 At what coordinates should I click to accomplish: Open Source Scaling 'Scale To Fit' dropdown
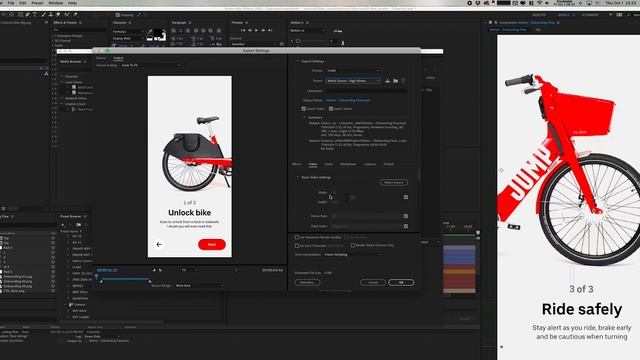pyautogui.click(x=151, y=65)
